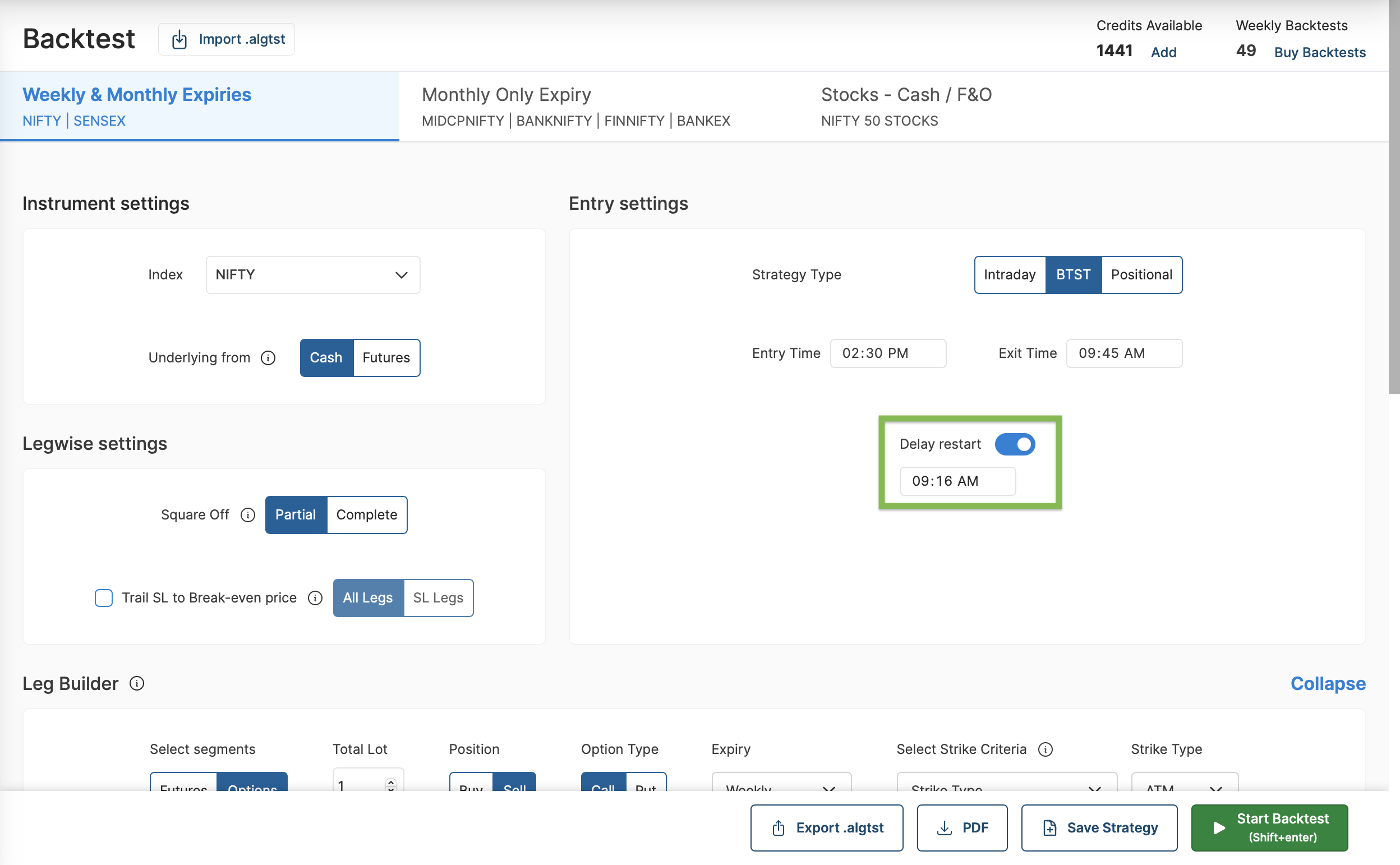Select SL Legs option
The image size is (1400, 865).
(439, 598)
